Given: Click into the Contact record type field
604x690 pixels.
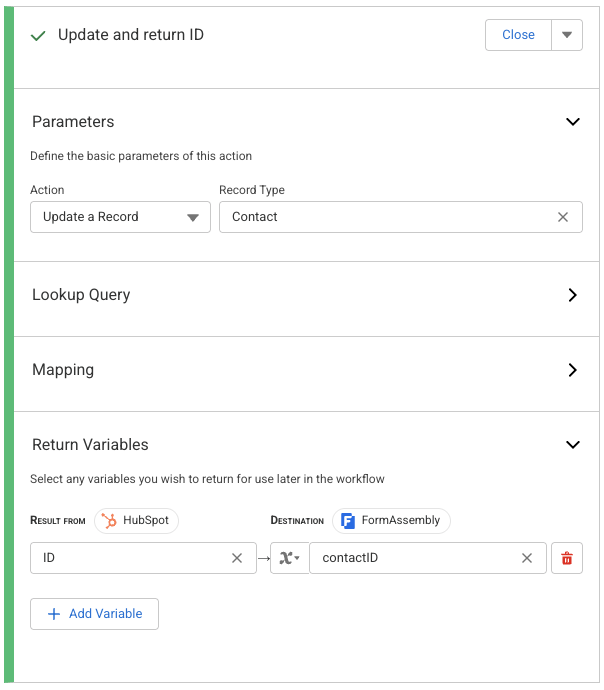Looking at the screenshot, I should coord(385,217).
